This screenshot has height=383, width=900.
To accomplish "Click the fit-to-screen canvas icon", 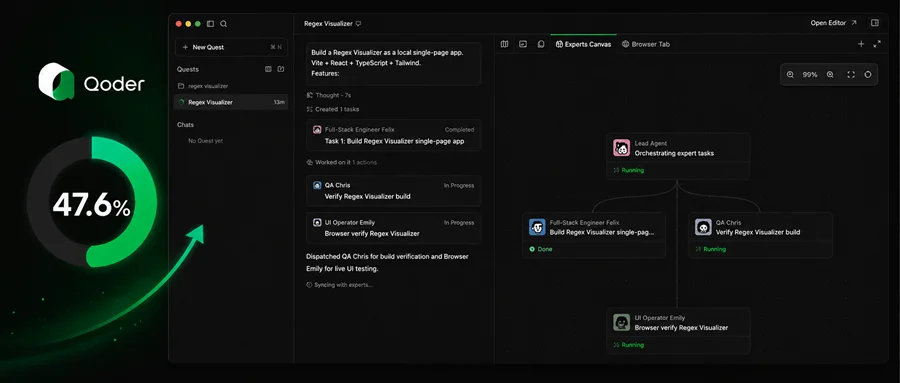I will pyautogui.click(x=851, y=75).
